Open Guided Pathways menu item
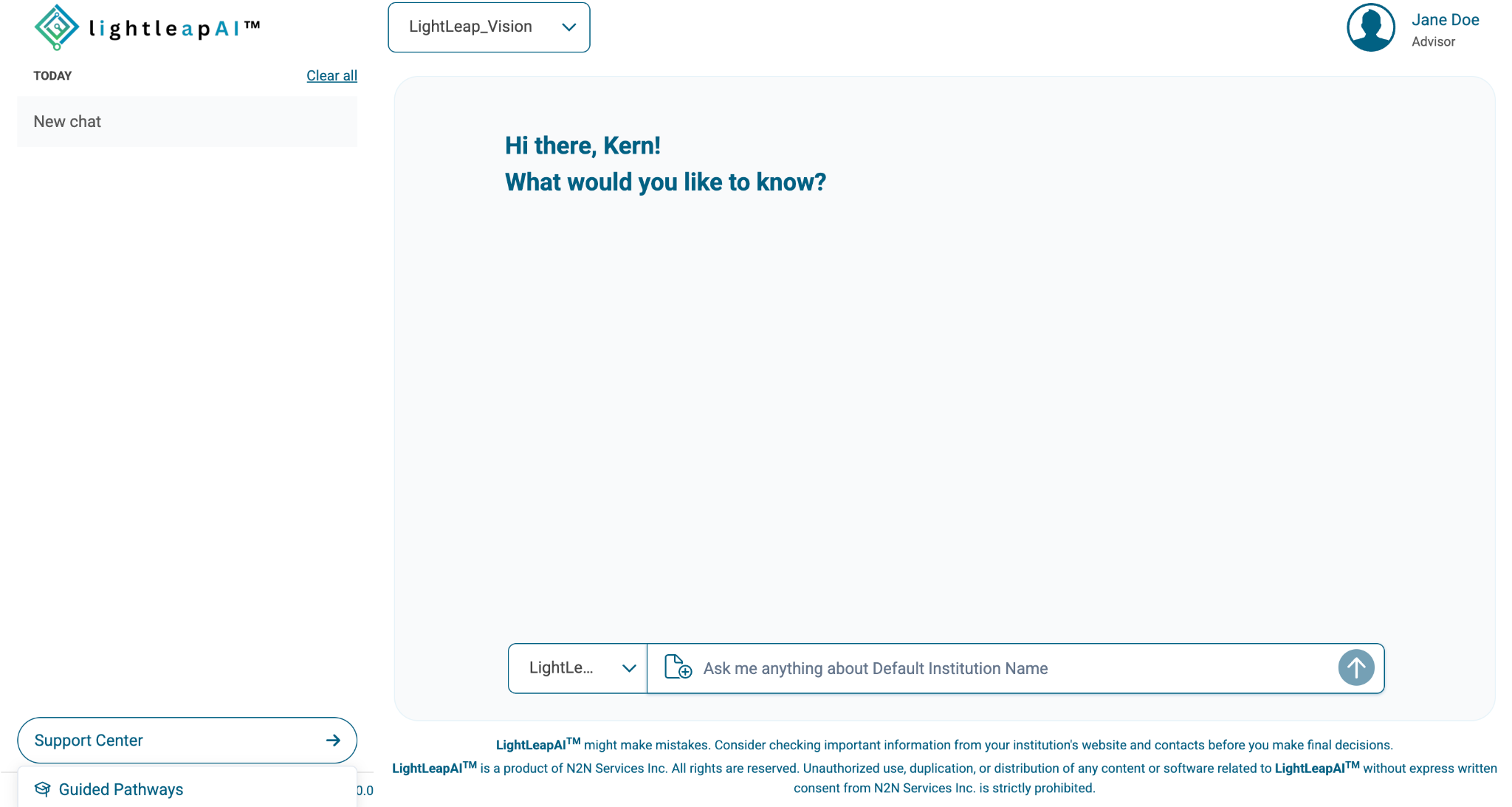 [187, 789]
